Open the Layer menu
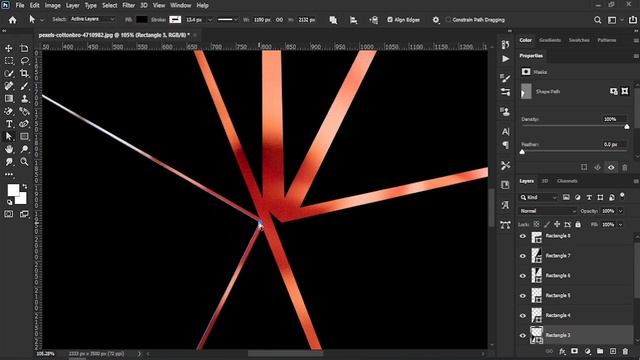Image resolution: width=640 pixels, height=360 pixels. point(73,5)
